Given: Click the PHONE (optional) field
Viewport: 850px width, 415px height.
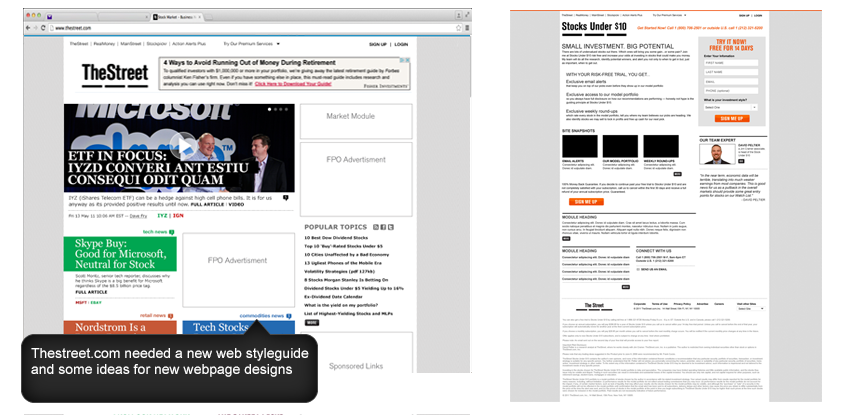Looking at the screenshot, I should tap(731, 90).
